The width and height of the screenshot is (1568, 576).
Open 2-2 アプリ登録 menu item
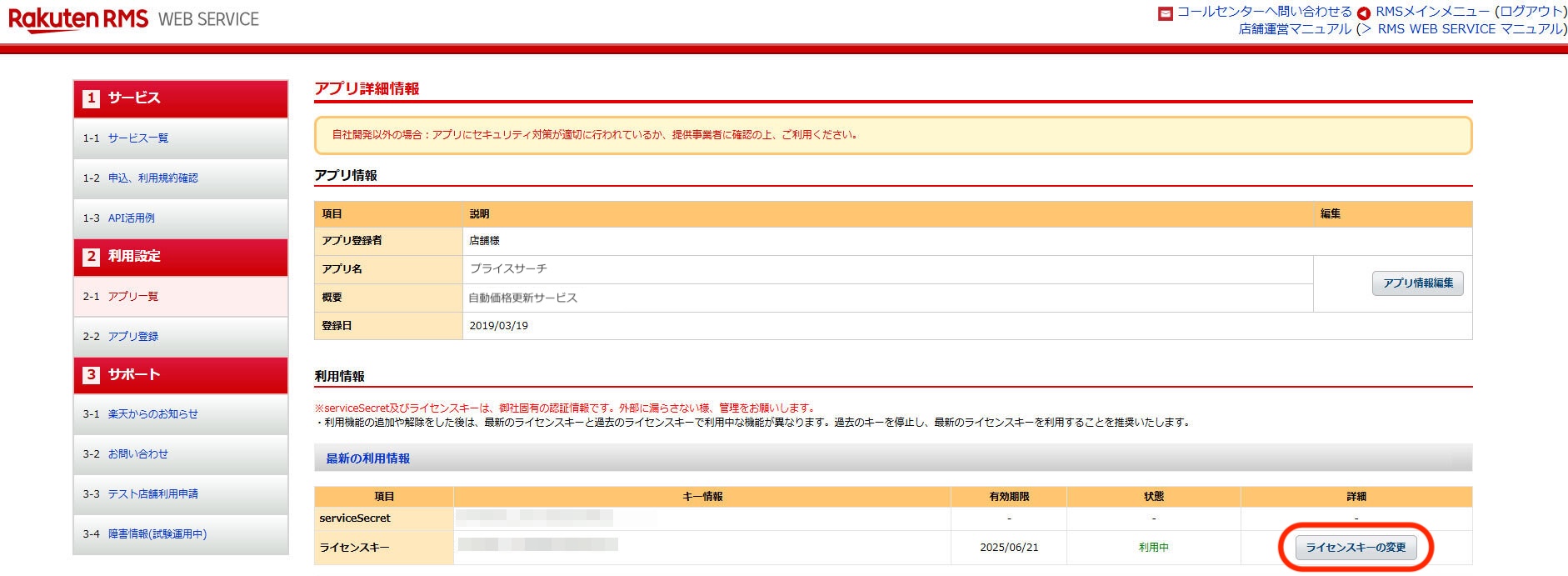(133, 337)
